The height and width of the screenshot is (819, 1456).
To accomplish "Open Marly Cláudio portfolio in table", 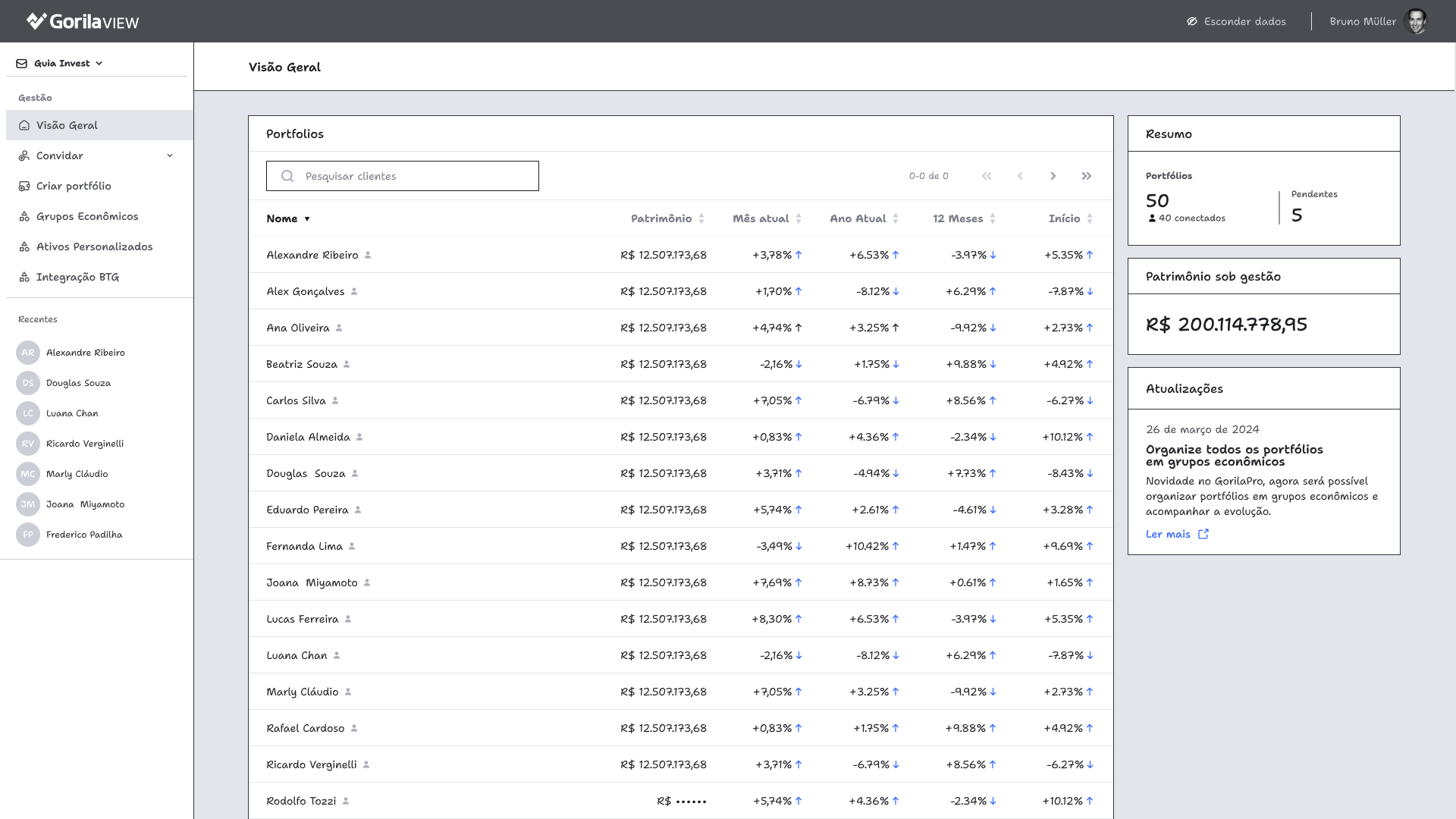I will coord(681,692).
